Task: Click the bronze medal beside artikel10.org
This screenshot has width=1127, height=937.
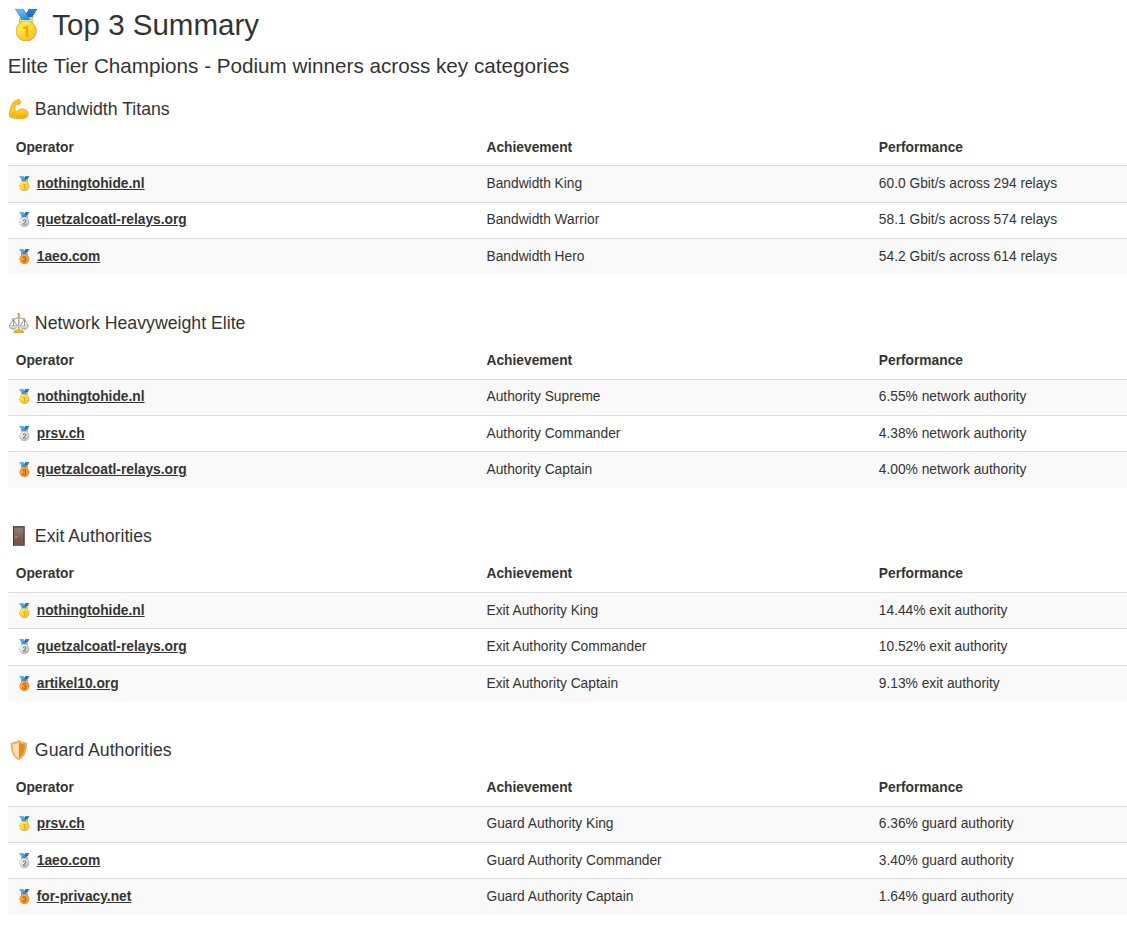Action: [24, 684]
